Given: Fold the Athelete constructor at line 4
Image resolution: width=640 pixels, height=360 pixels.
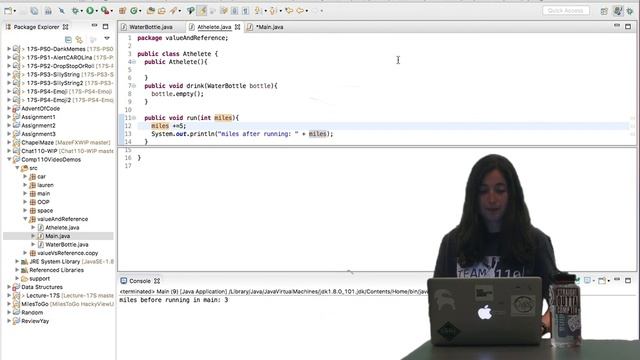Looking at the screenshot, I should click(133, 62).
